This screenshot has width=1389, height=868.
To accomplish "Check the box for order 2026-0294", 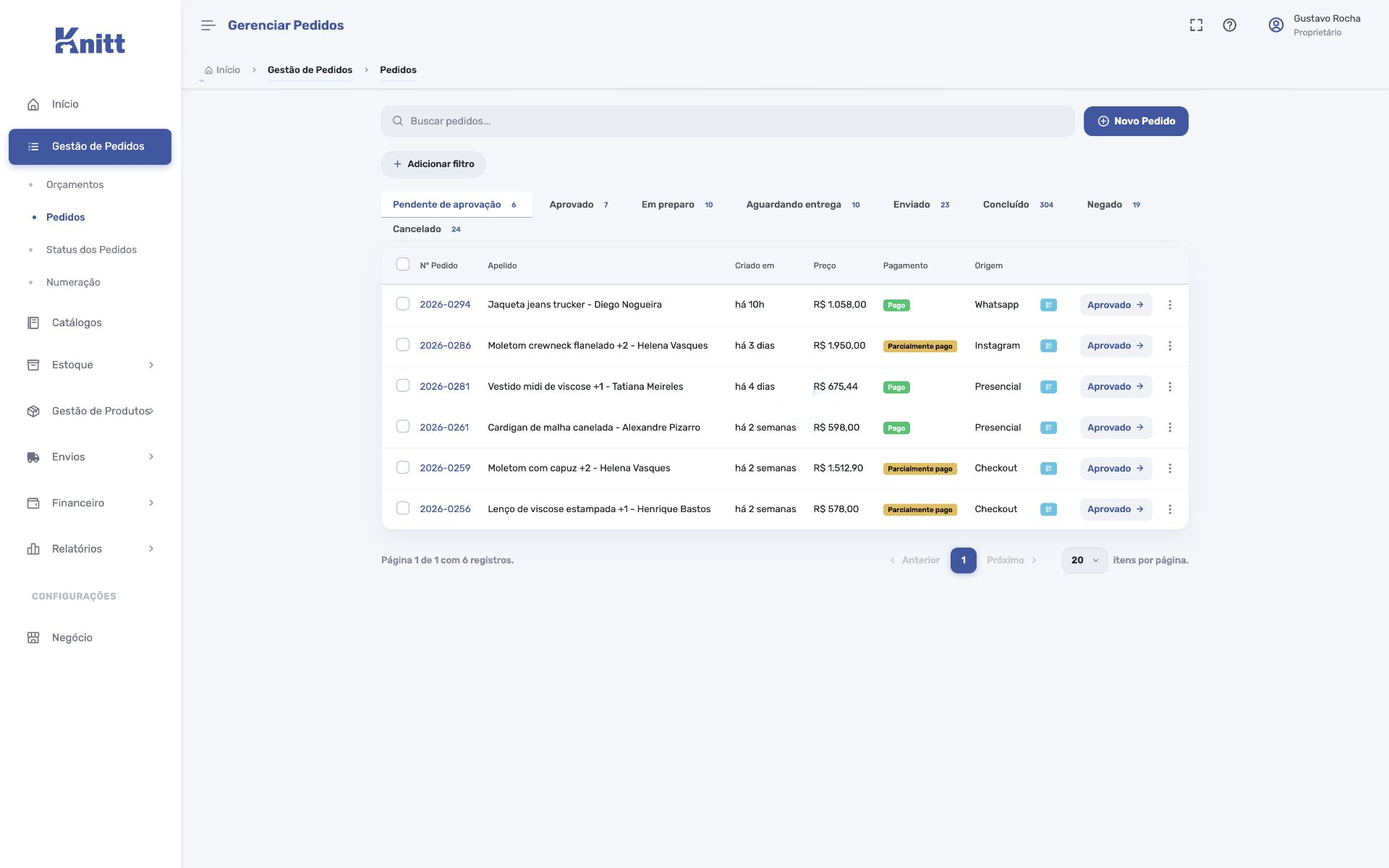I will click(403, 304).
